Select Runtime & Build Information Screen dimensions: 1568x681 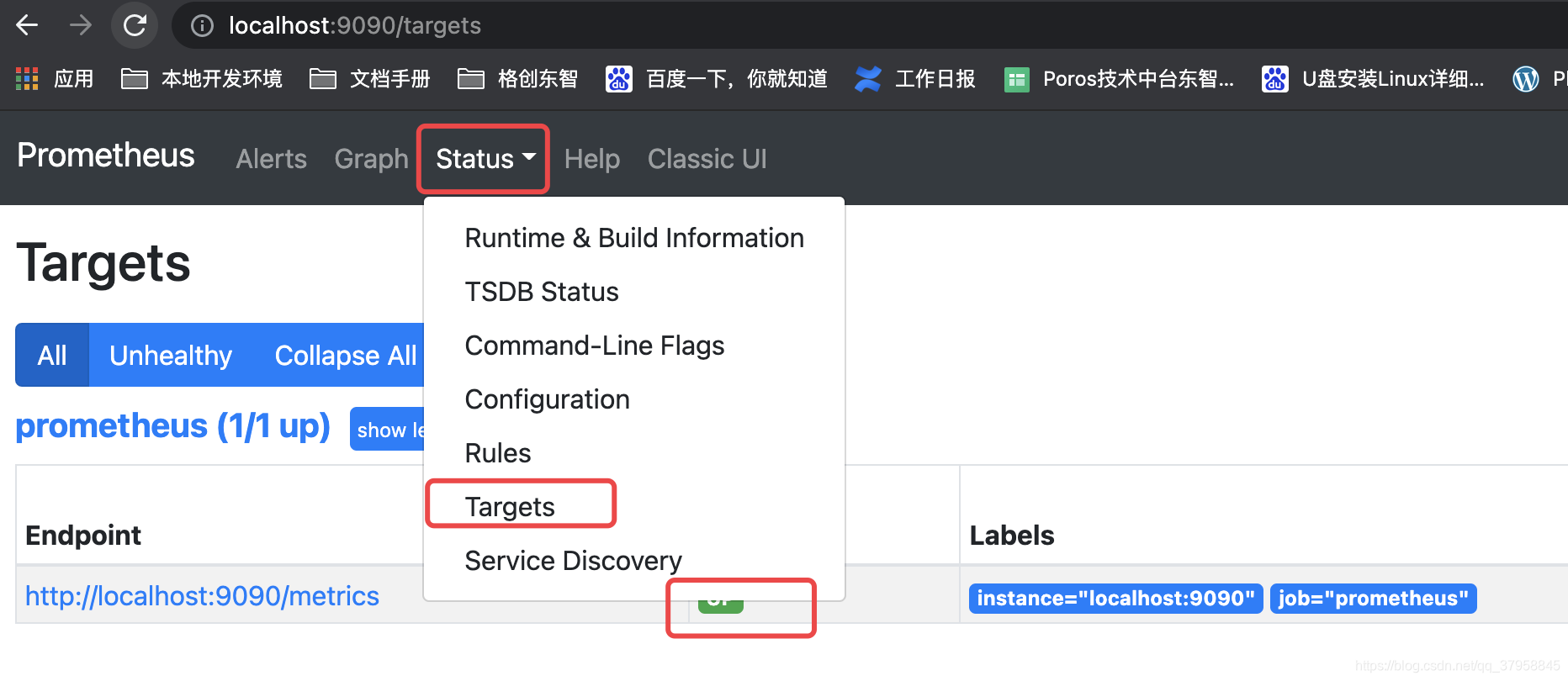click(634, 238)
